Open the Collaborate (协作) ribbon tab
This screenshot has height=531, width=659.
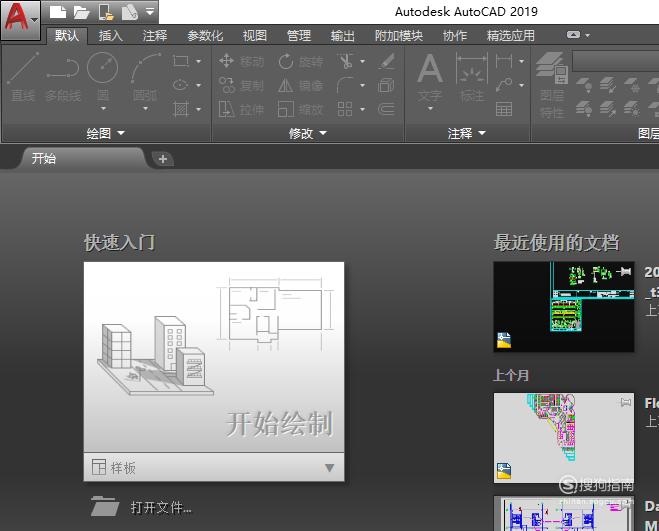pos(455,36)
